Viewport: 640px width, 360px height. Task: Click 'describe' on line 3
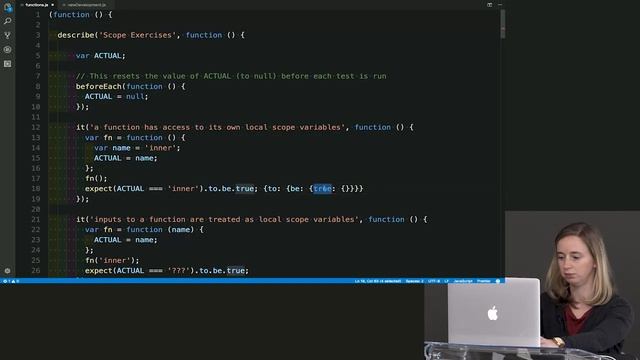click(x=76, y=35)
